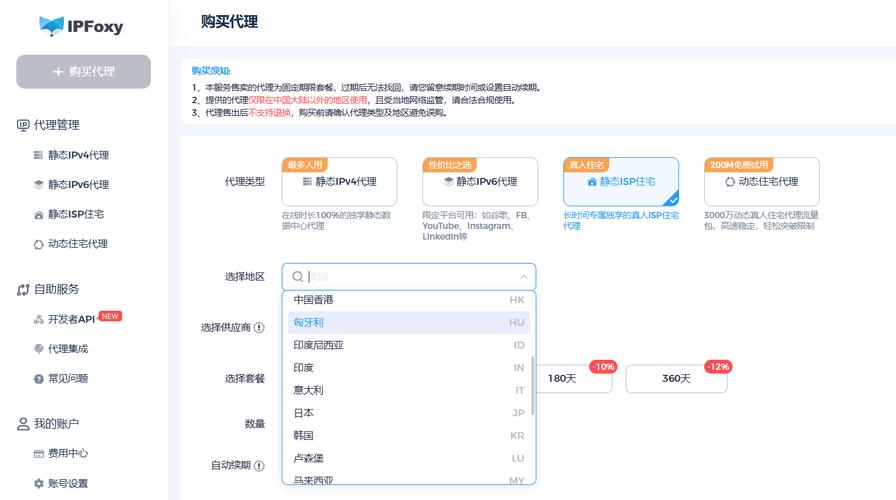Choose 卢森堡 from the region list
Image resolution: width=896 pixels, height=500 pixels.
coord(409,458)
